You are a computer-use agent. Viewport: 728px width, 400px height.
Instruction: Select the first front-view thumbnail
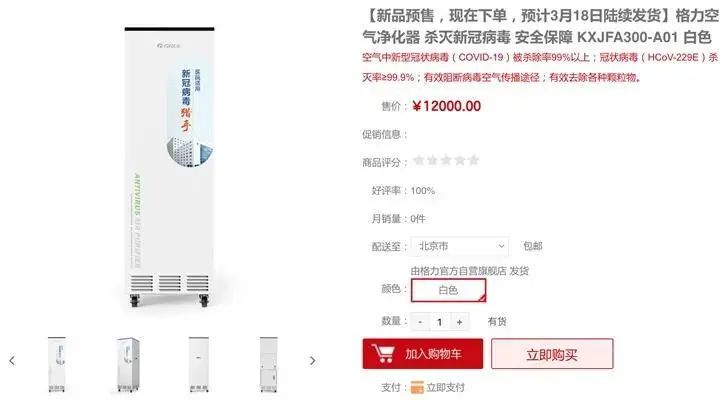57,364
